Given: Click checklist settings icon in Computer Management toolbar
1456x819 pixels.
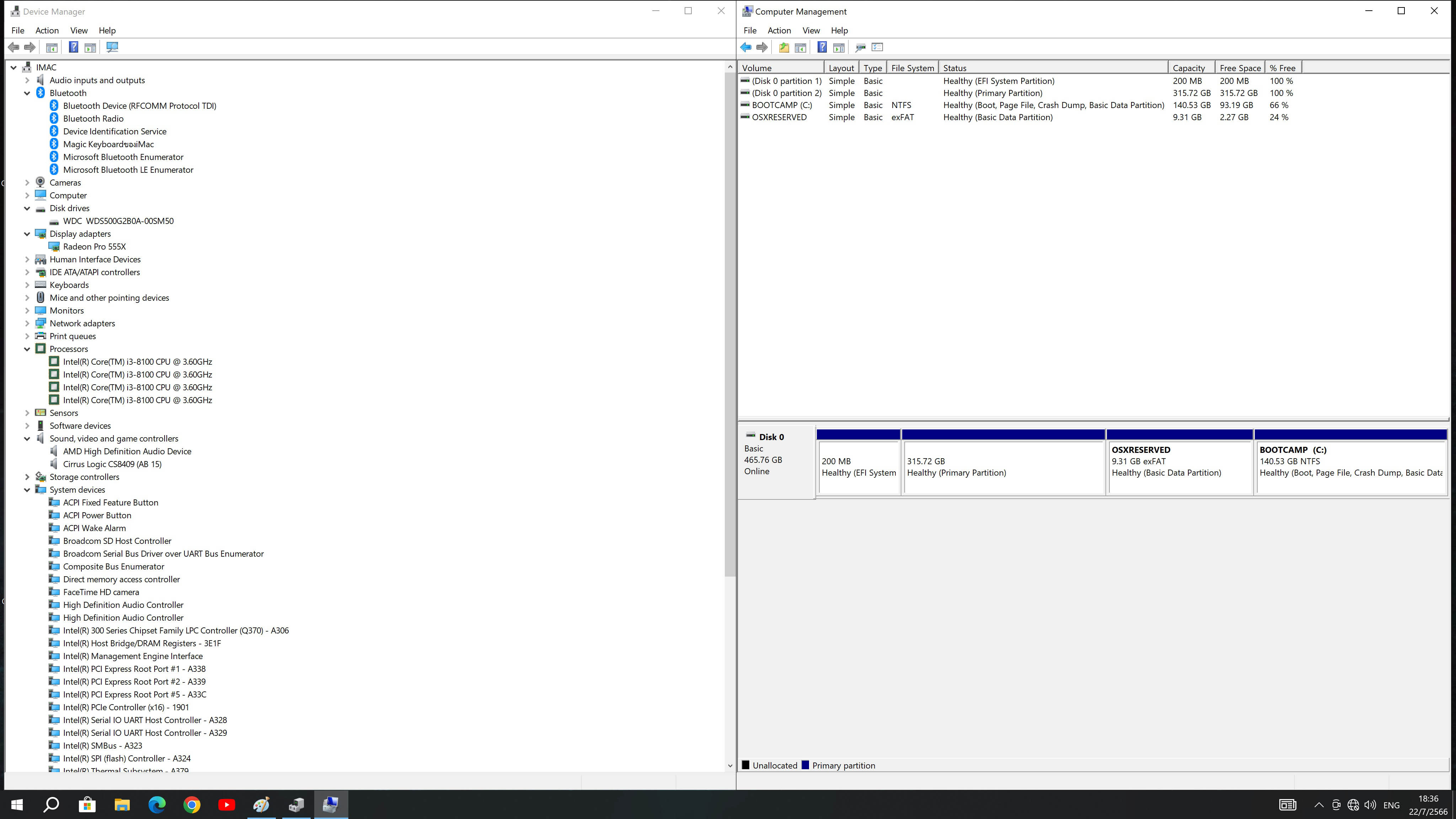Looking at the screenshot, I should click(878, 48).
